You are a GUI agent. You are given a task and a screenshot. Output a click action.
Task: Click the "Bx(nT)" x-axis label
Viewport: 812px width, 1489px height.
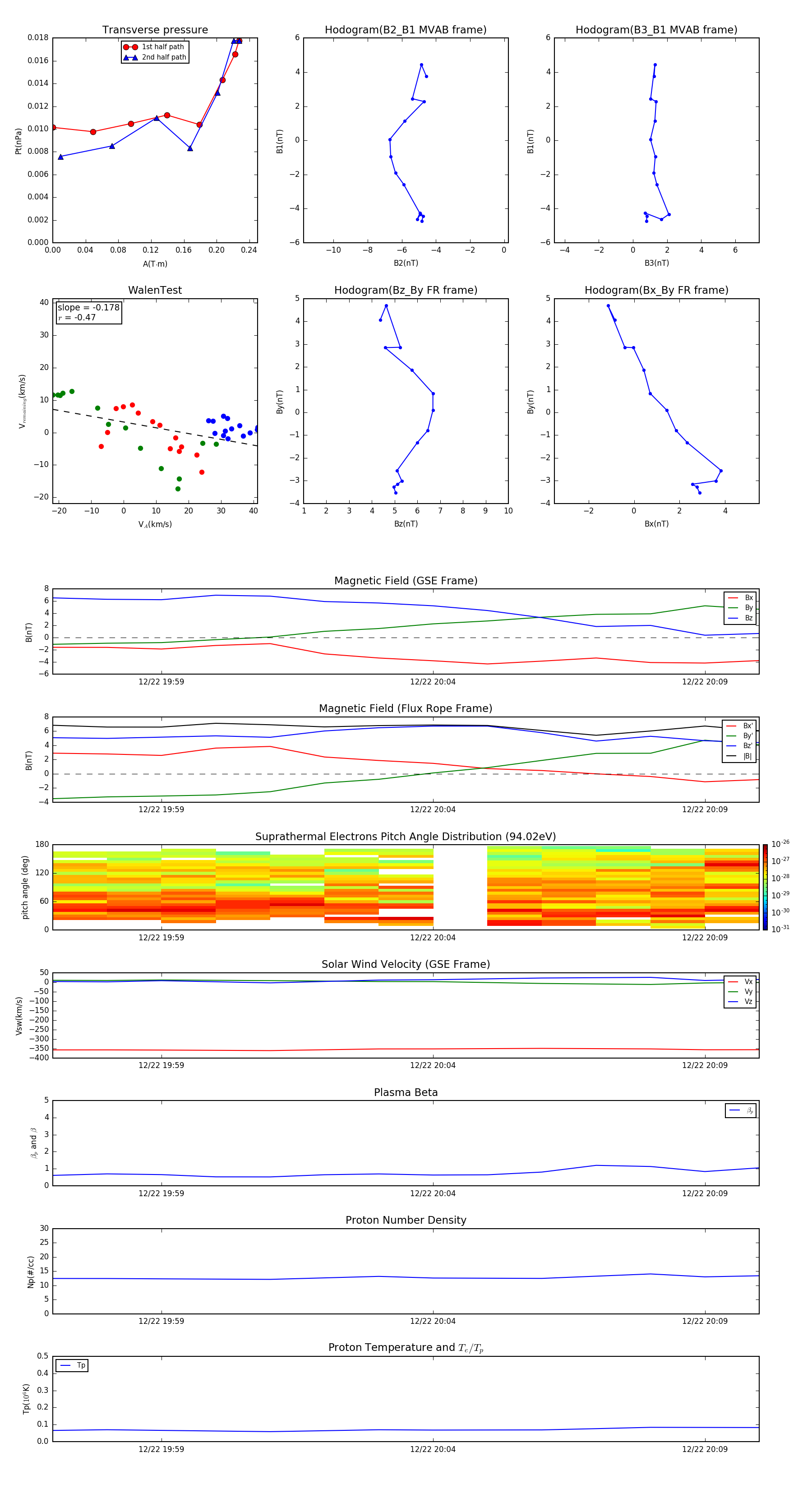tap(656, 524)
